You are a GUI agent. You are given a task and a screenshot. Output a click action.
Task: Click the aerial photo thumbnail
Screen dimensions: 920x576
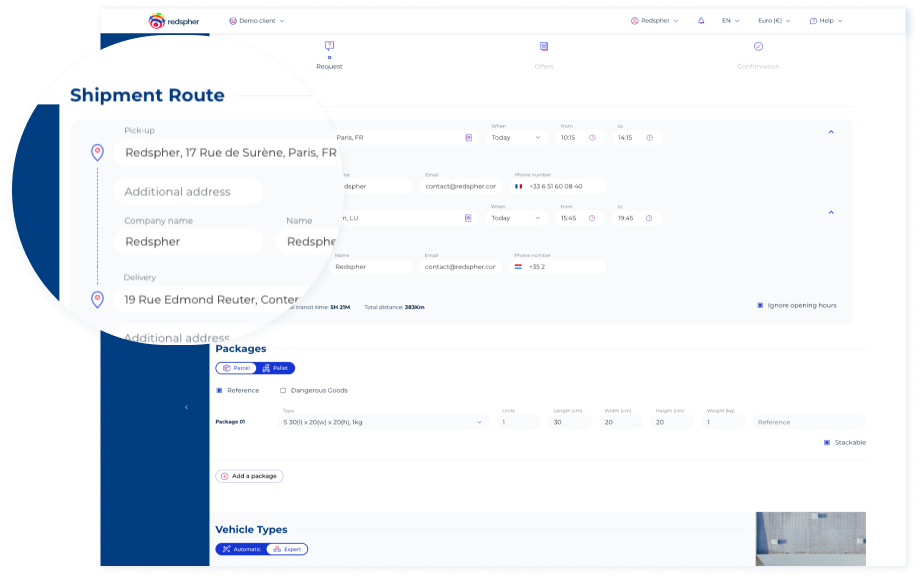point(810,539)
